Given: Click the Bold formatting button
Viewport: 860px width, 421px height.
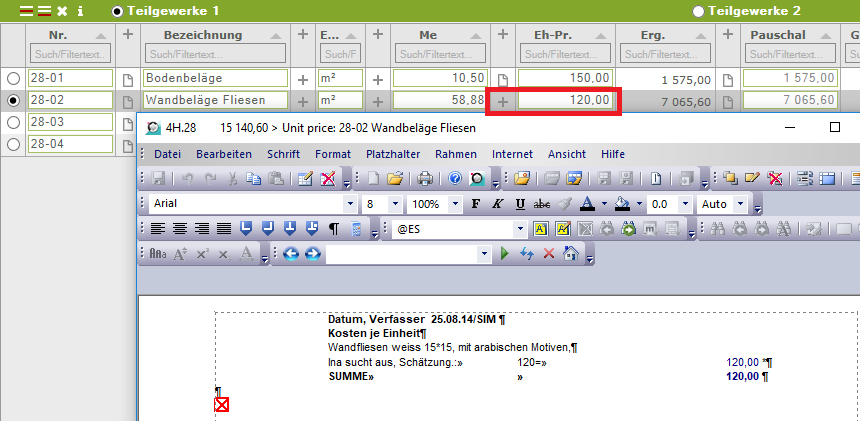Looking at the screenshot, I should (x=476, y=204).
